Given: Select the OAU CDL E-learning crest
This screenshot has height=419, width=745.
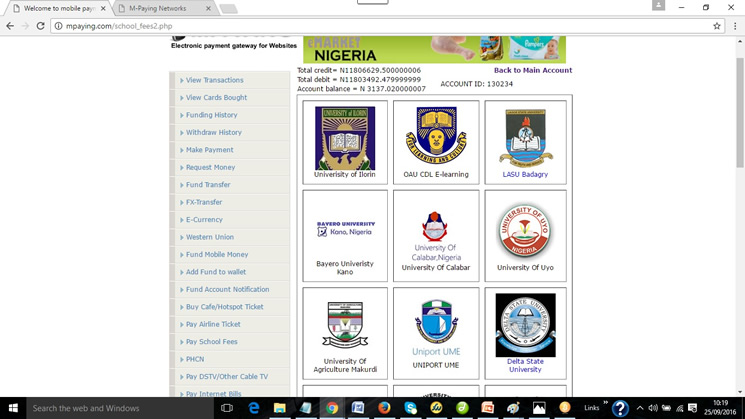Looking at the screenshot, I should coord(436,136).
